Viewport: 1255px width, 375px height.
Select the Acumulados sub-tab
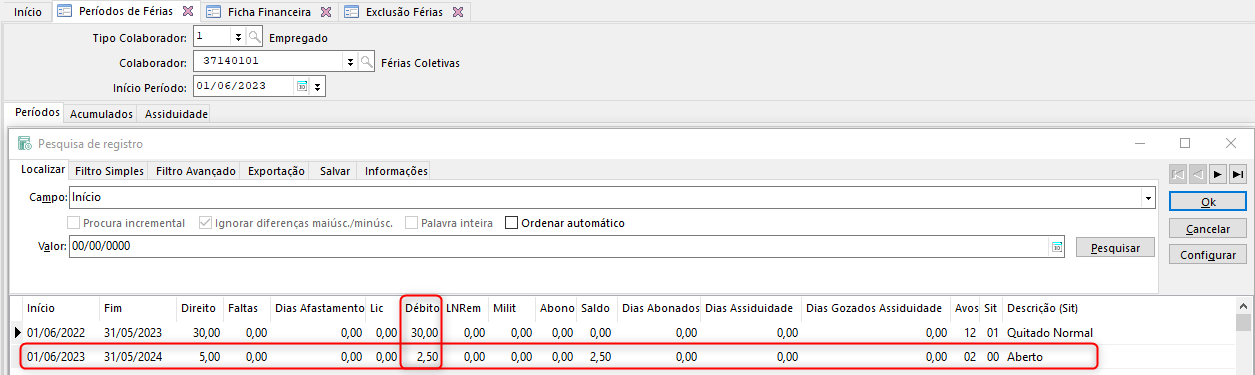(101, 114)
